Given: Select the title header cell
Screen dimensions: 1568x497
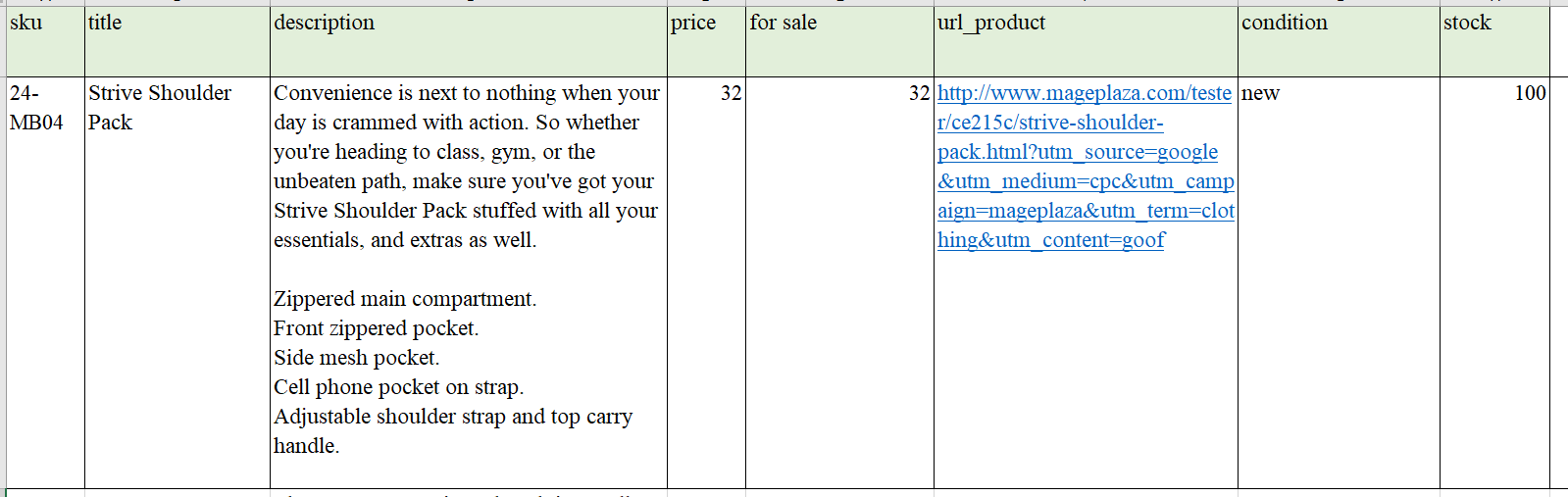Looking at the screenshot, I should point(177,41).
